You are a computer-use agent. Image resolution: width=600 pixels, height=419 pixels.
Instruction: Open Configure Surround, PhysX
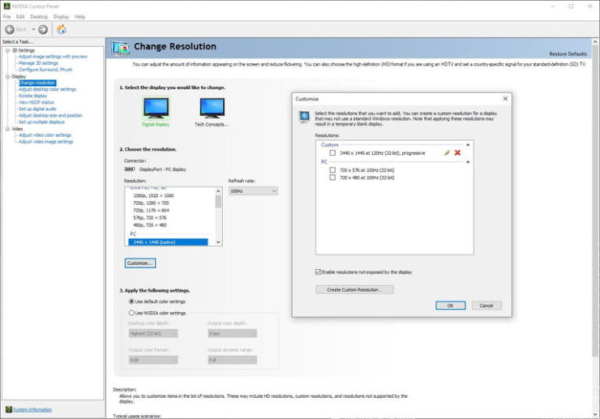[45, 70]
